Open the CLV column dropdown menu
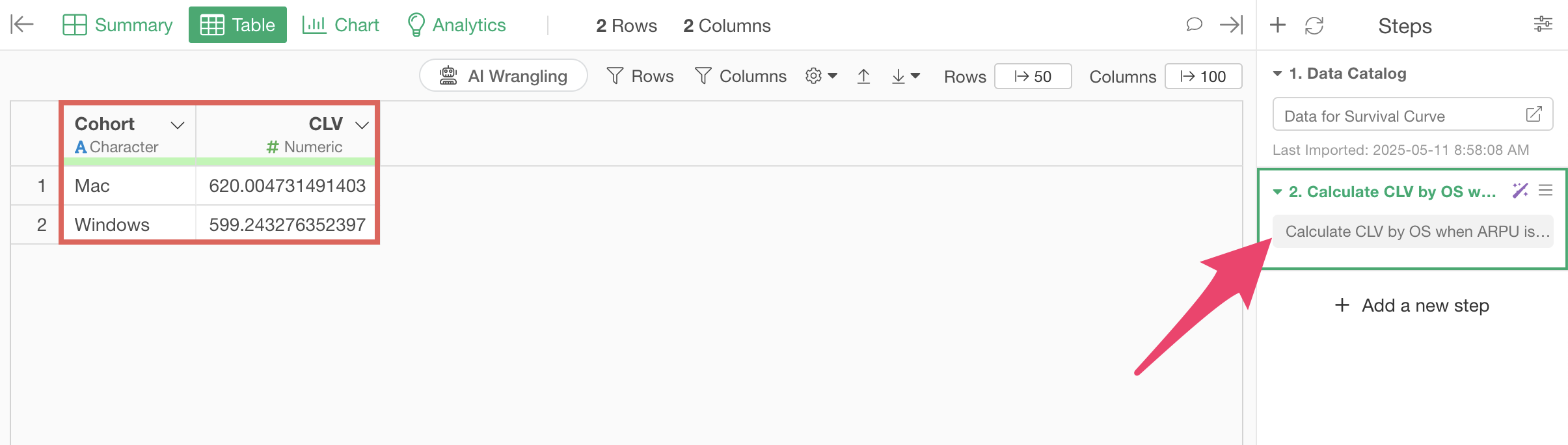The height and width of the screenshot is (445, 1568). click(x=362, y=125)
